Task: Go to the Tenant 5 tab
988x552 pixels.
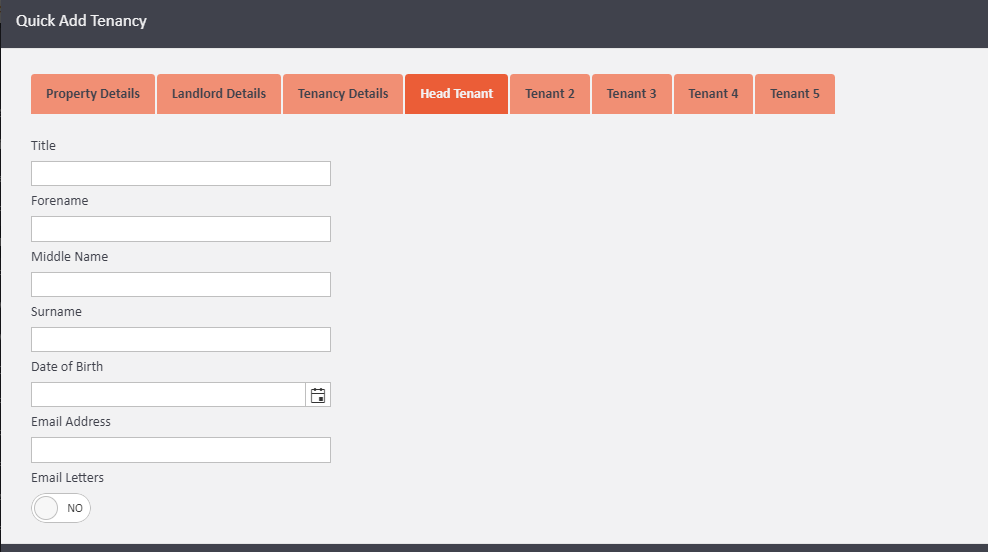Action: (x=795, y=94)
